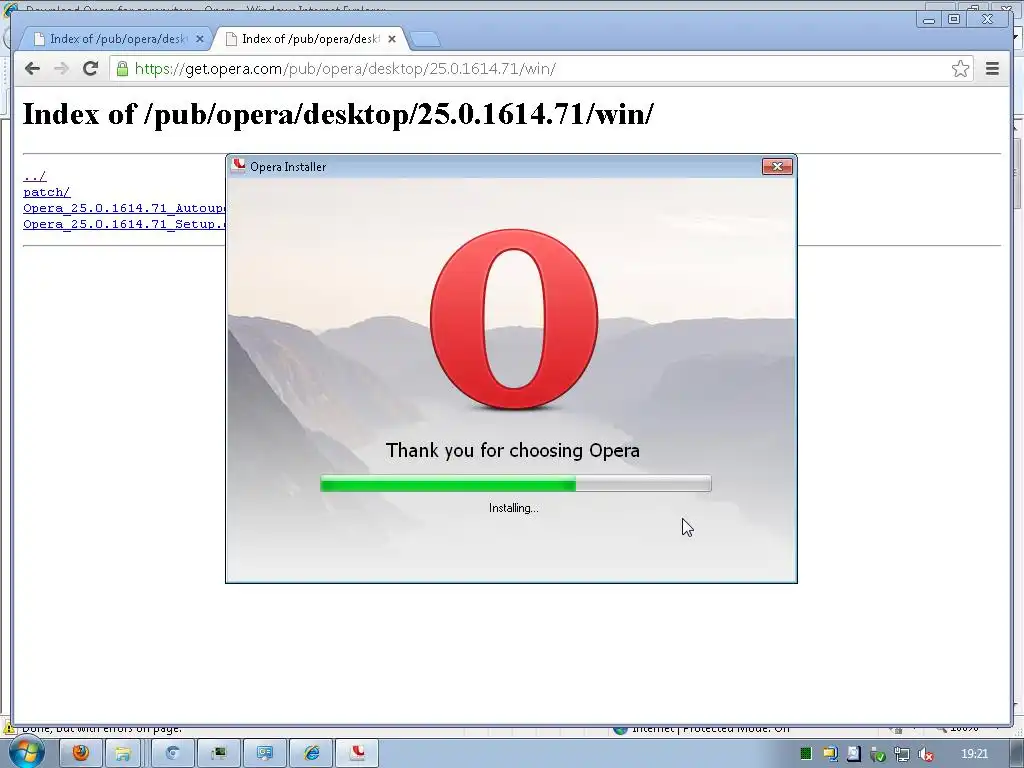Click the address bar URL field
Screen dimensions: 1024x768
541,69
